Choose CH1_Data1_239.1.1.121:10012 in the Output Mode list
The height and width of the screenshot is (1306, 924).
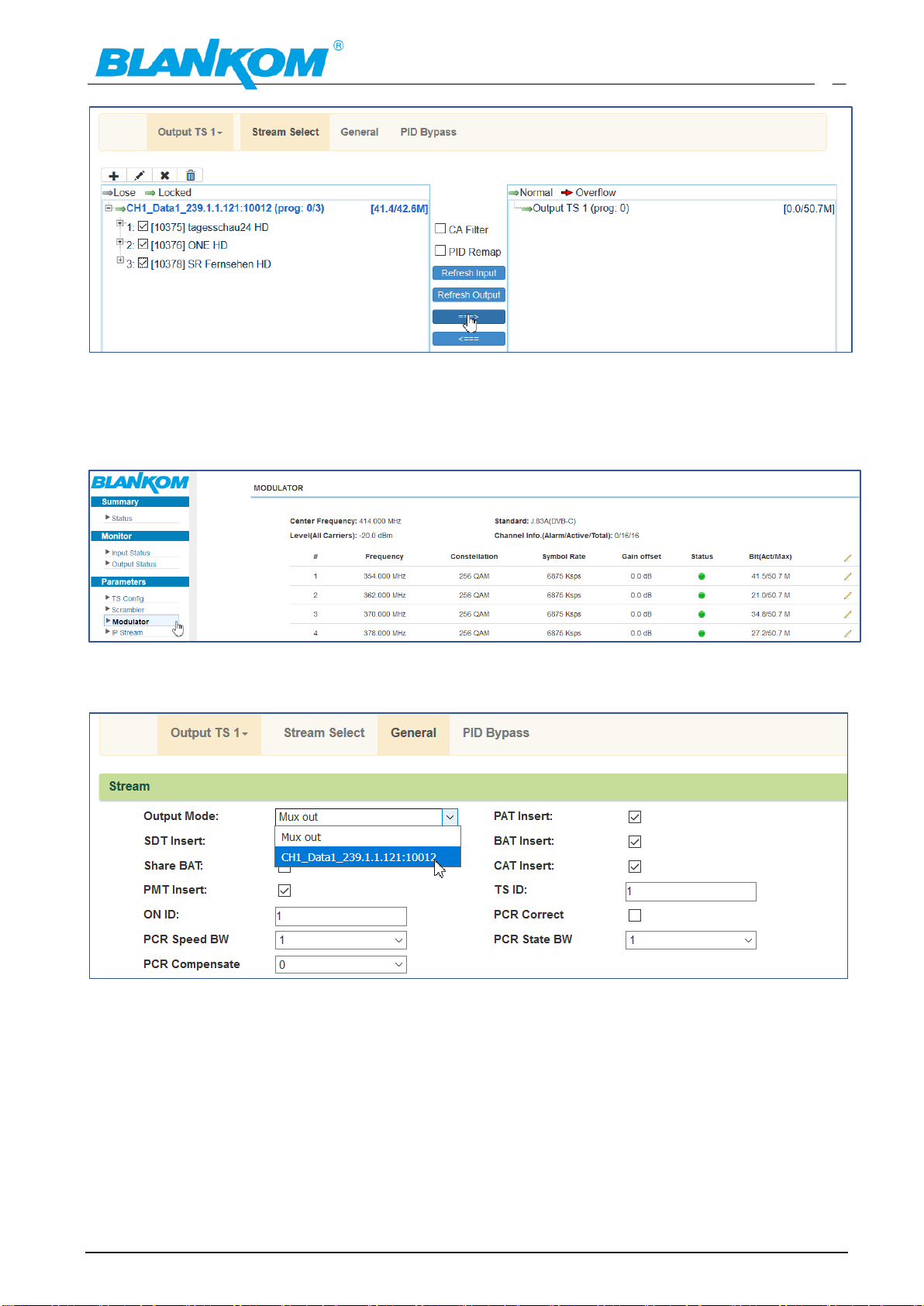coord(368,857)
